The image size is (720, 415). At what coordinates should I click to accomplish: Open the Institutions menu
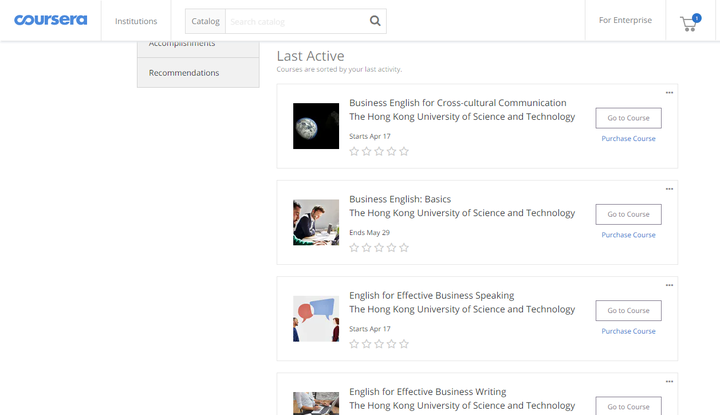(136, 21)
